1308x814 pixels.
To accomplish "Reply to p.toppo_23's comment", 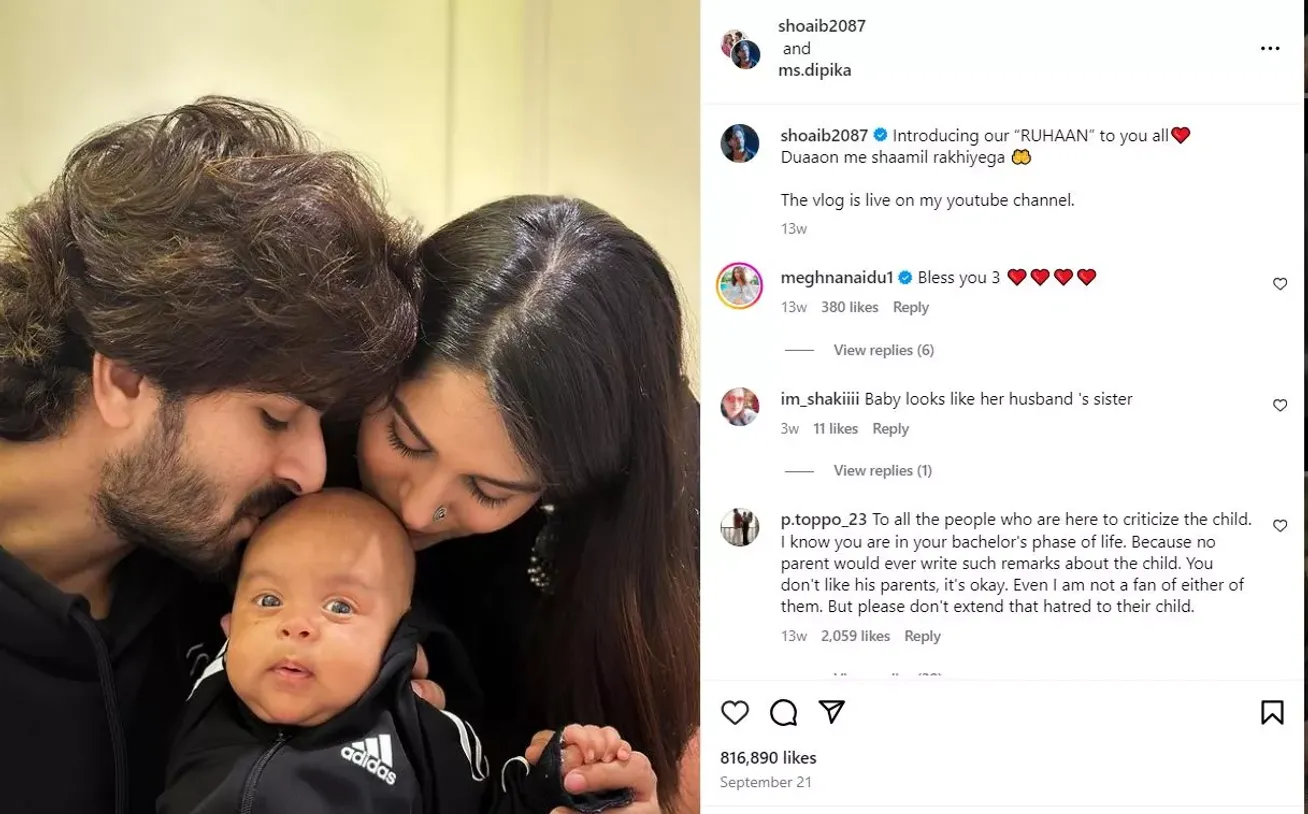I will [x=922, y=636].
